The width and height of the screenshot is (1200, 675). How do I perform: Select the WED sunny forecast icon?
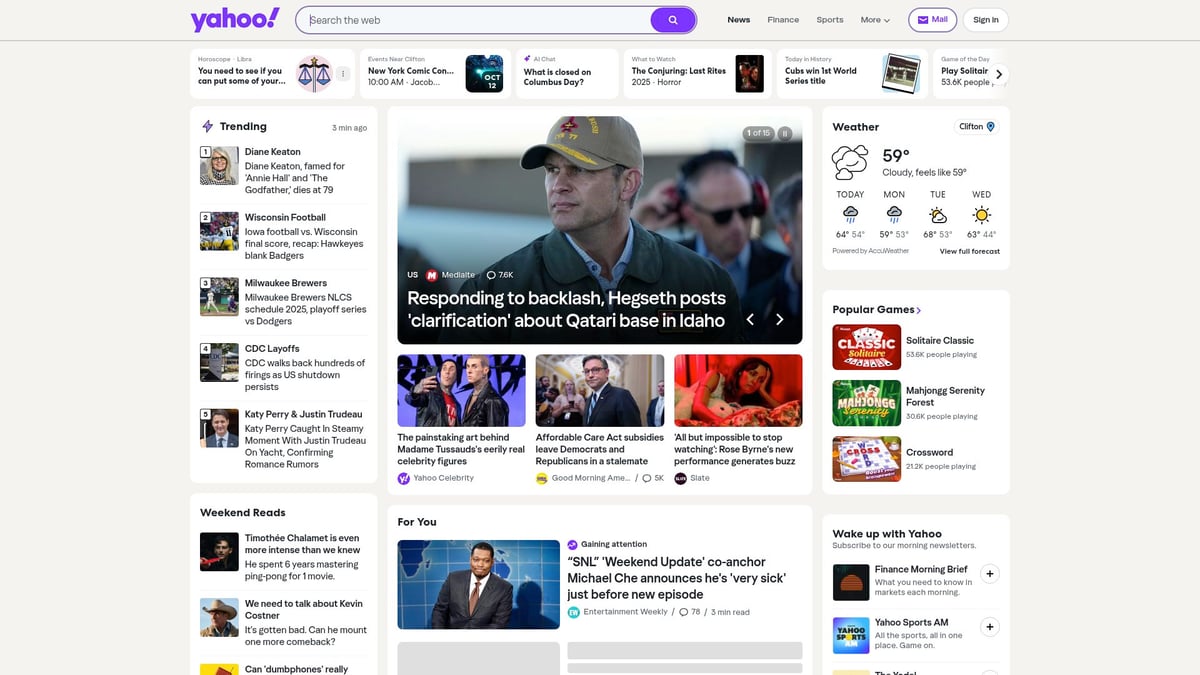982,214
